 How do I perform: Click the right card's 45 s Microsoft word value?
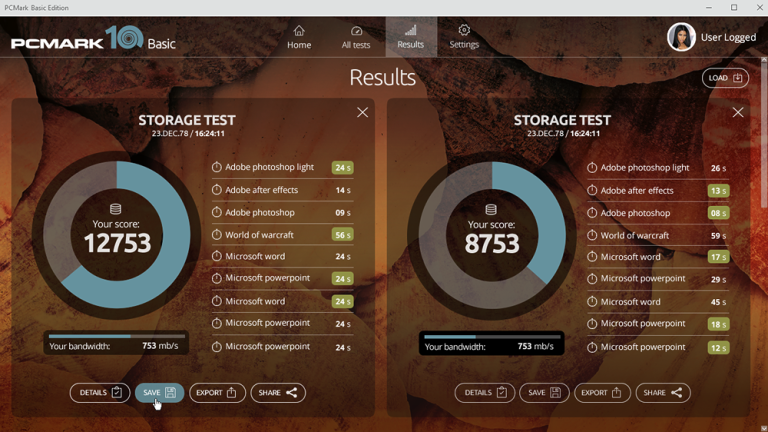(x=718, y=302)
